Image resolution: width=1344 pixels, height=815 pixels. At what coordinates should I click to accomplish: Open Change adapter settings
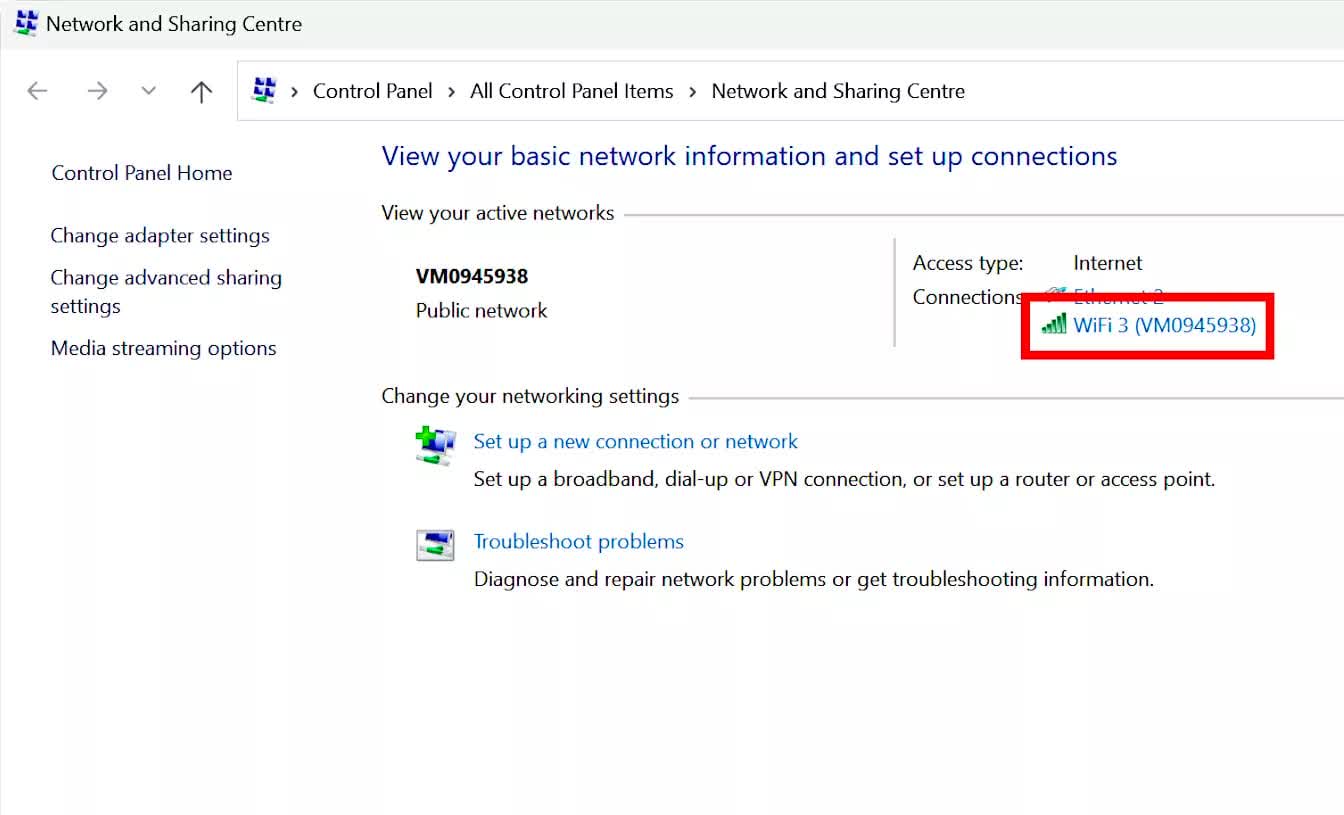(160, 236)
